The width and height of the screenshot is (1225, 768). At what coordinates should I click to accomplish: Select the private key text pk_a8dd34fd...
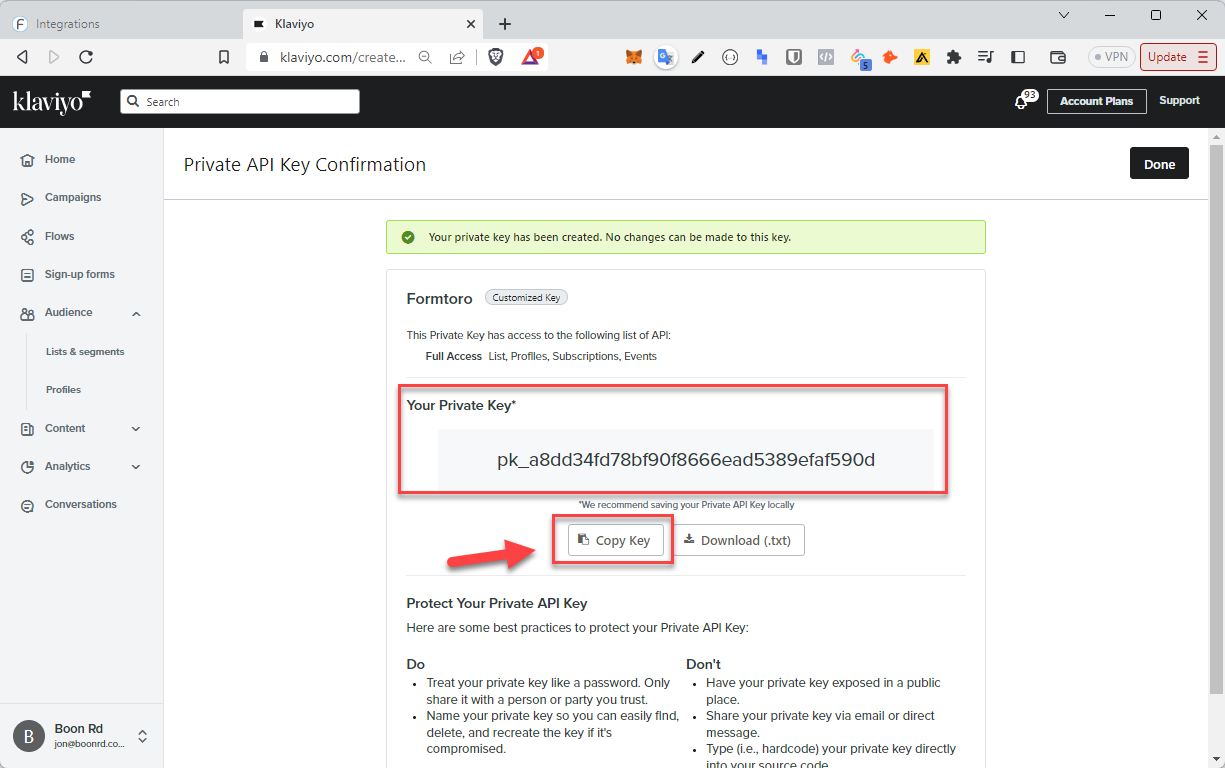point(686,460)
